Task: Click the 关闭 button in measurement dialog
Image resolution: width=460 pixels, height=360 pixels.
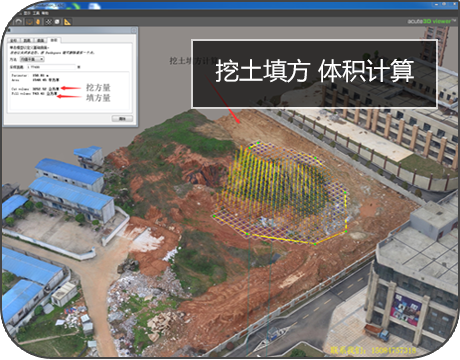Action: (122, 118)
